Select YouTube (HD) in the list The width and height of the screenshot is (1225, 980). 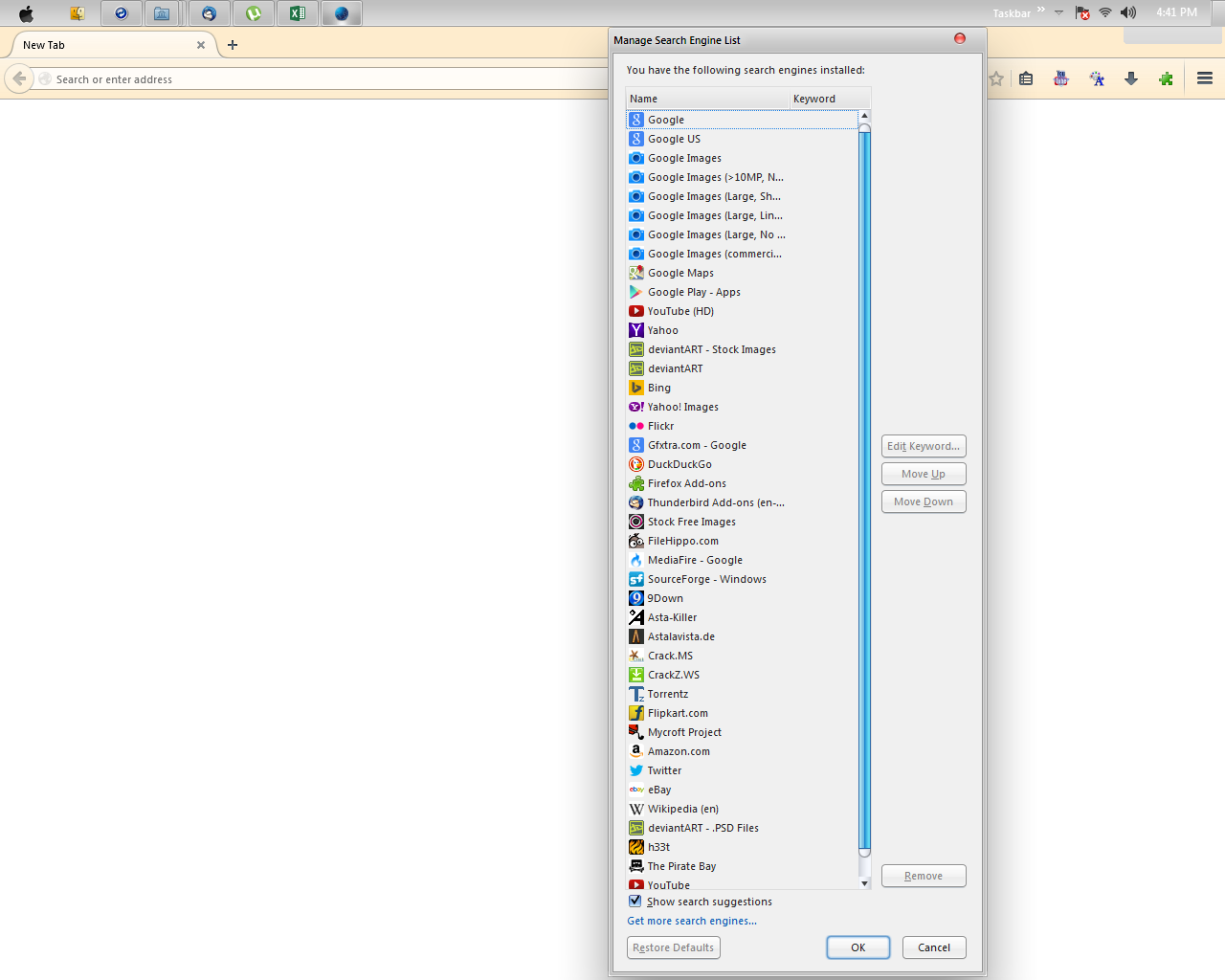(743, 311)
